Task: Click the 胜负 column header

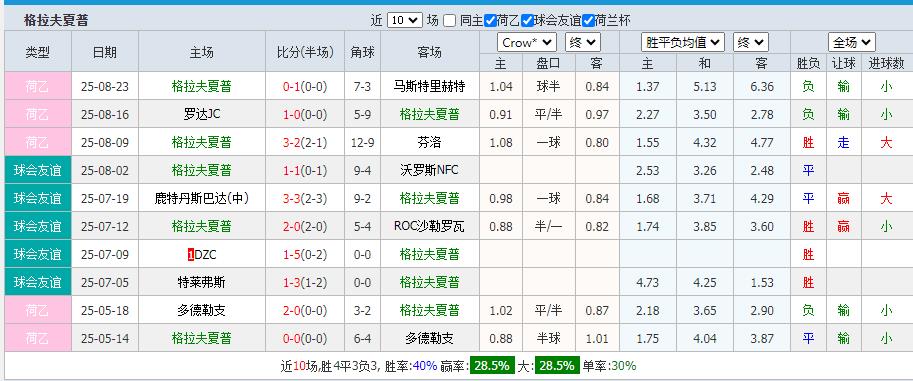Action: tap(808, 63)
